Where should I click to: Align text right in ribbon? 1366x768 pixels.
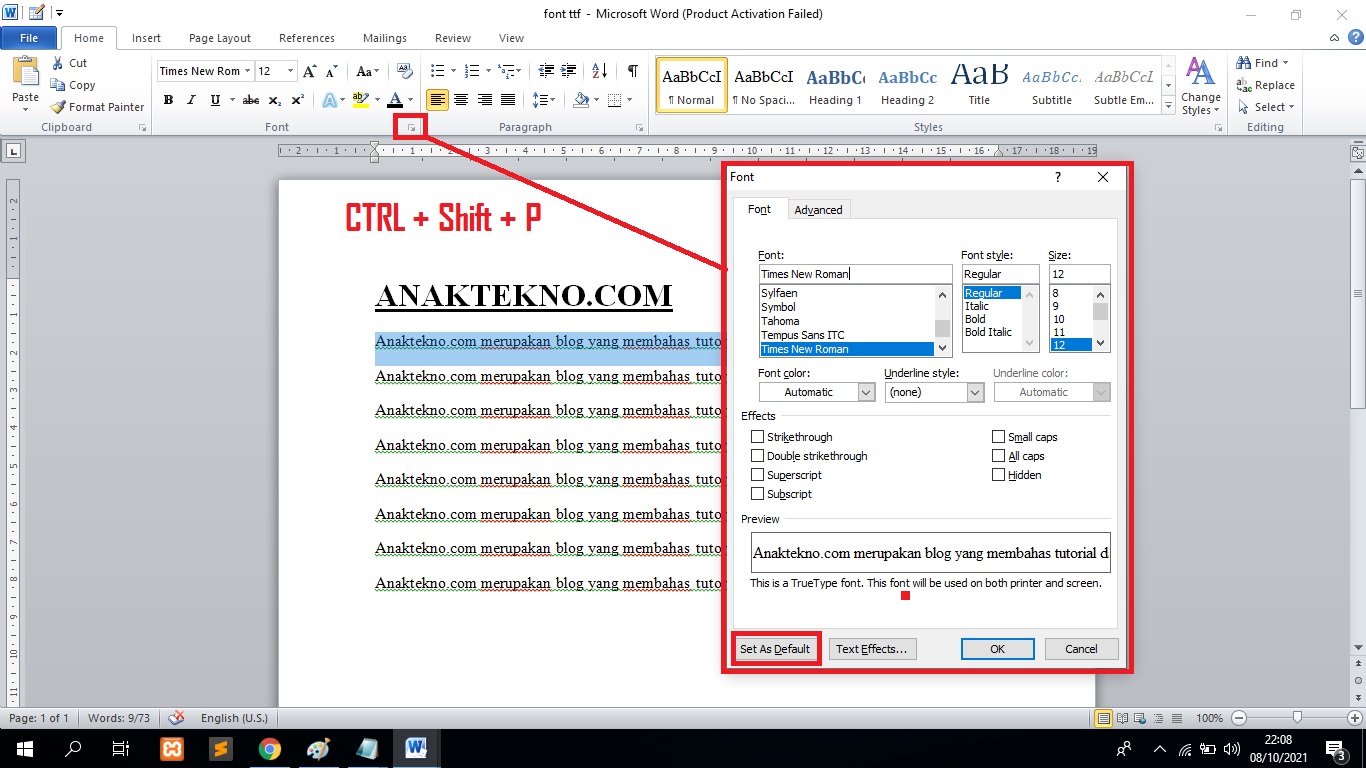484,100
